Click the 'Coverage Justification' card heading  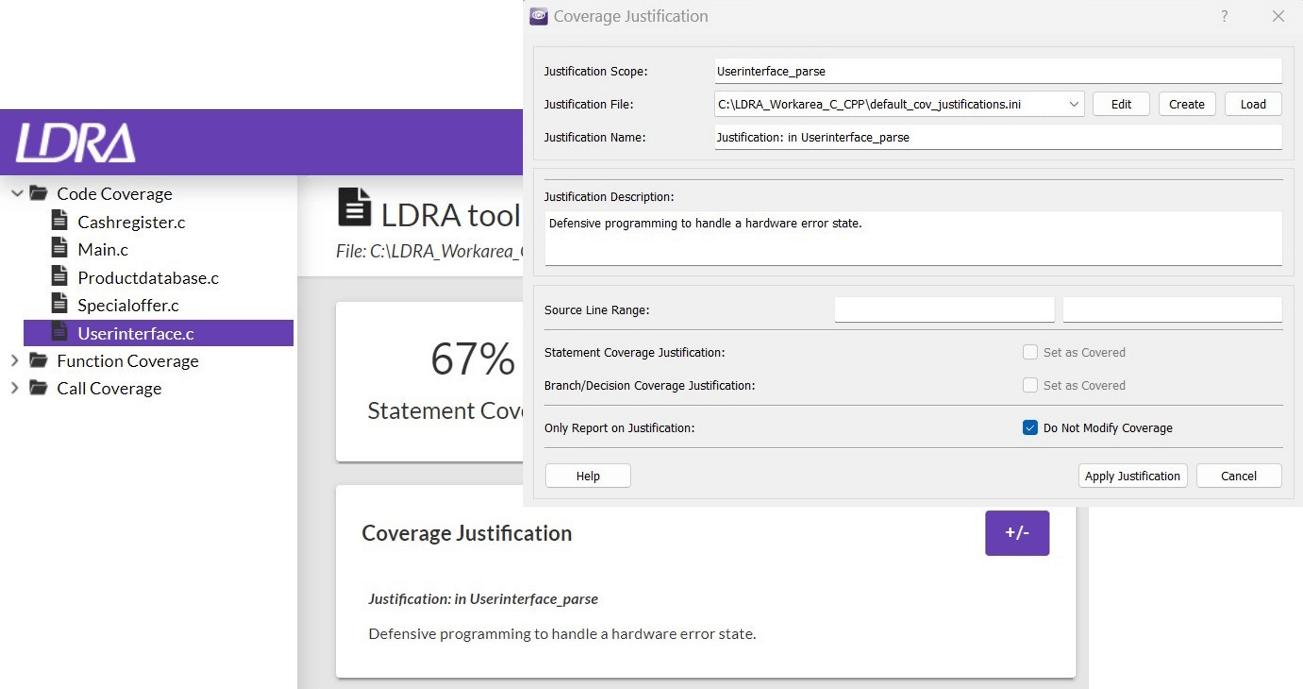point(467,533)
